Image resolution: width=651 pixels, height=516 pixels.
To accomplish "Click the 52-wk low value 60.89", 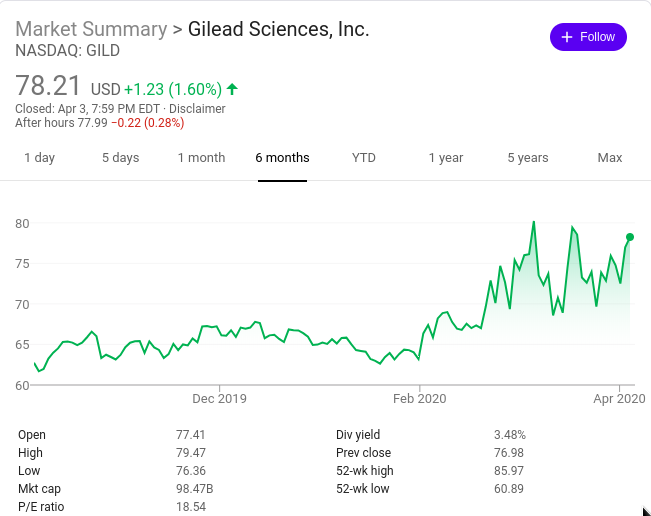I will [x=509, y=489].
